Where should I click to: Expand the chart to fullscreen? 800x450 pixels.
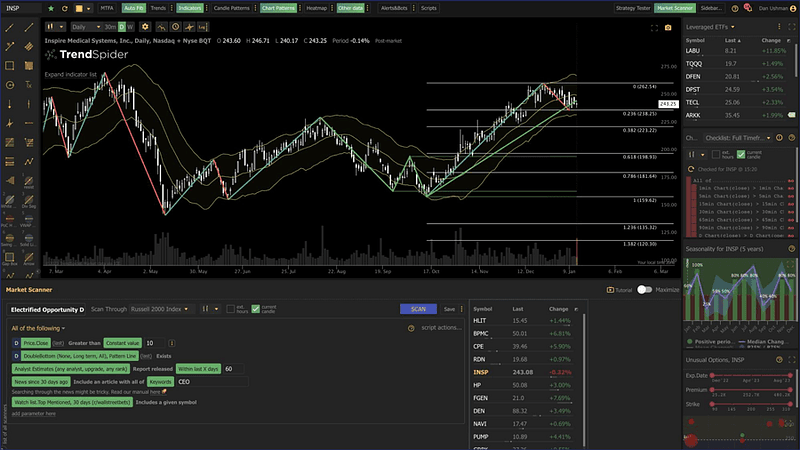(654, 28)
